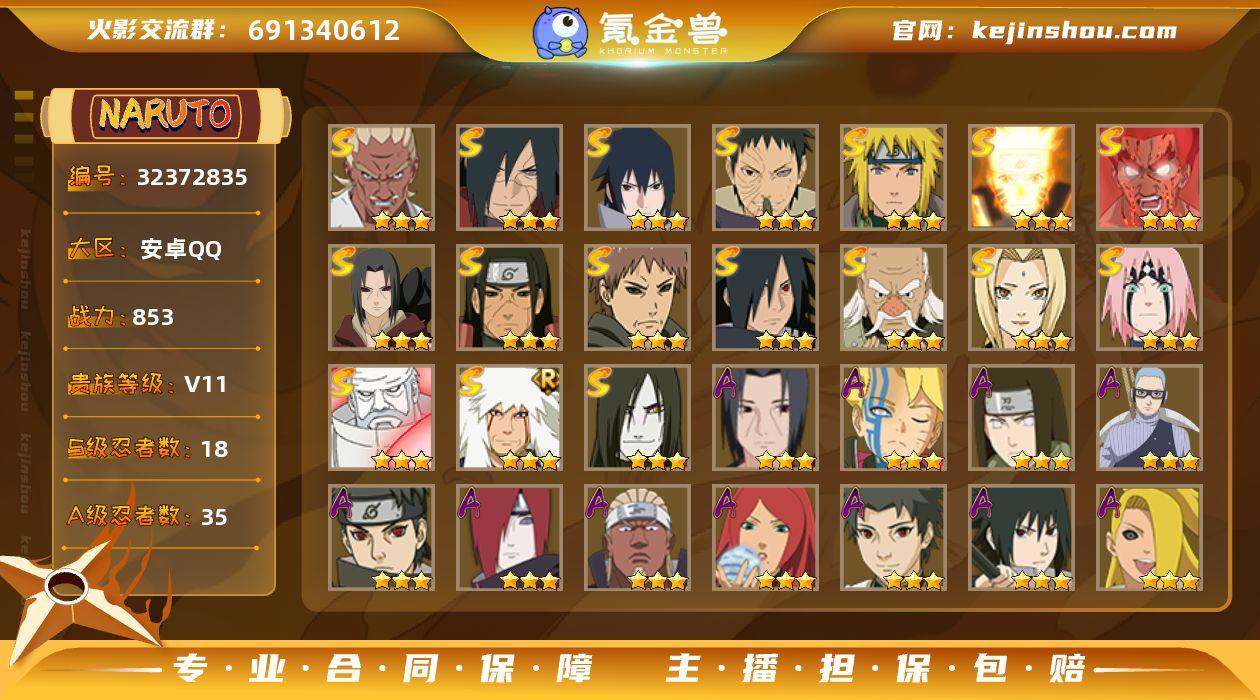
Task: Choose the flaming orange chakra ninja portrait
Action: coord(1021,178)
